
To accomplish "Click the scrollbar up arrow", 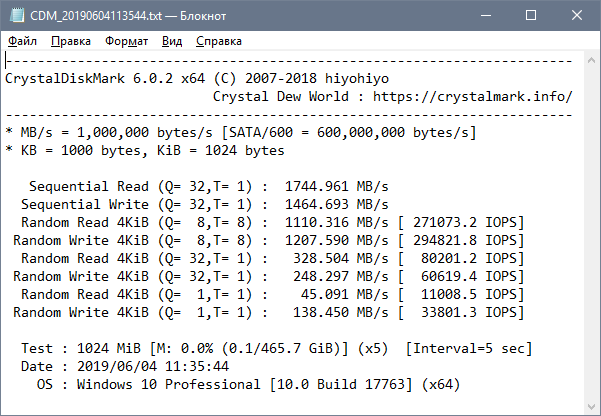I will 591,60.
